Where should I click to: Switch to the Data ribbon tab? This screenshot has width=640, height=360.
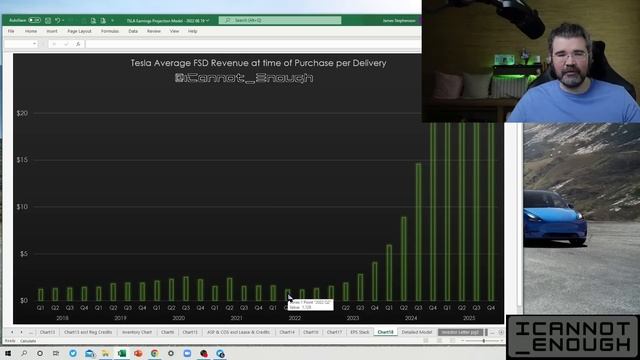[133, 31]
